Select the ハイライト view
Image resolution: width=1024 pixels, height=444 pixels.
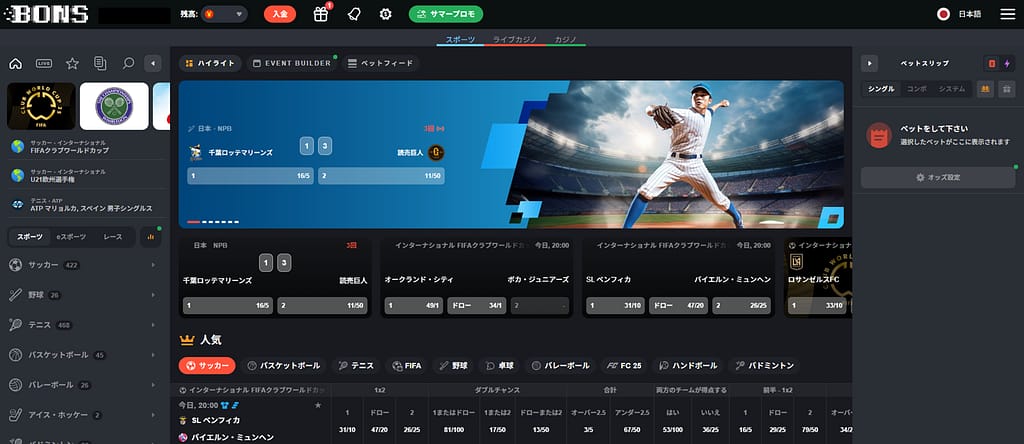coord(210,63)
